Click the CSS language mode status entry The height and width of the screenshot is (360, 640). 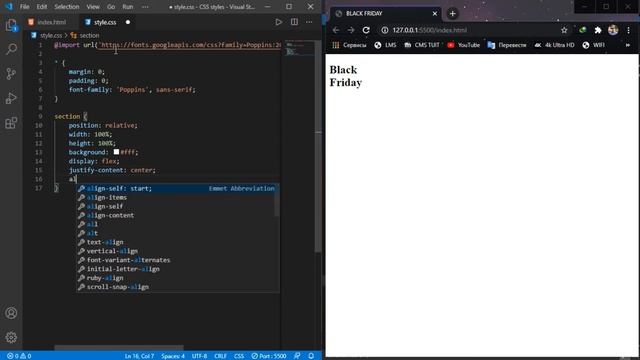click(239, 356)
